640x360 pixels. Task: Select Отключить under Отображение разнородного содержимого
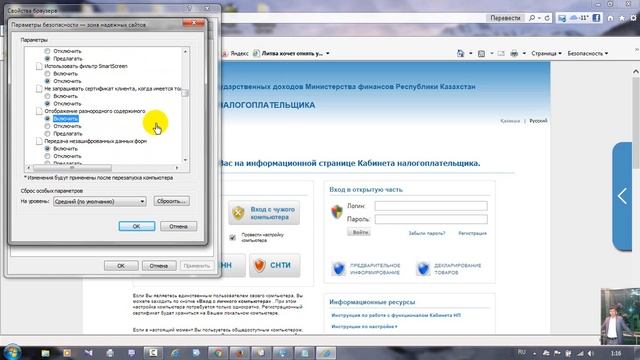tap(47, 126)
